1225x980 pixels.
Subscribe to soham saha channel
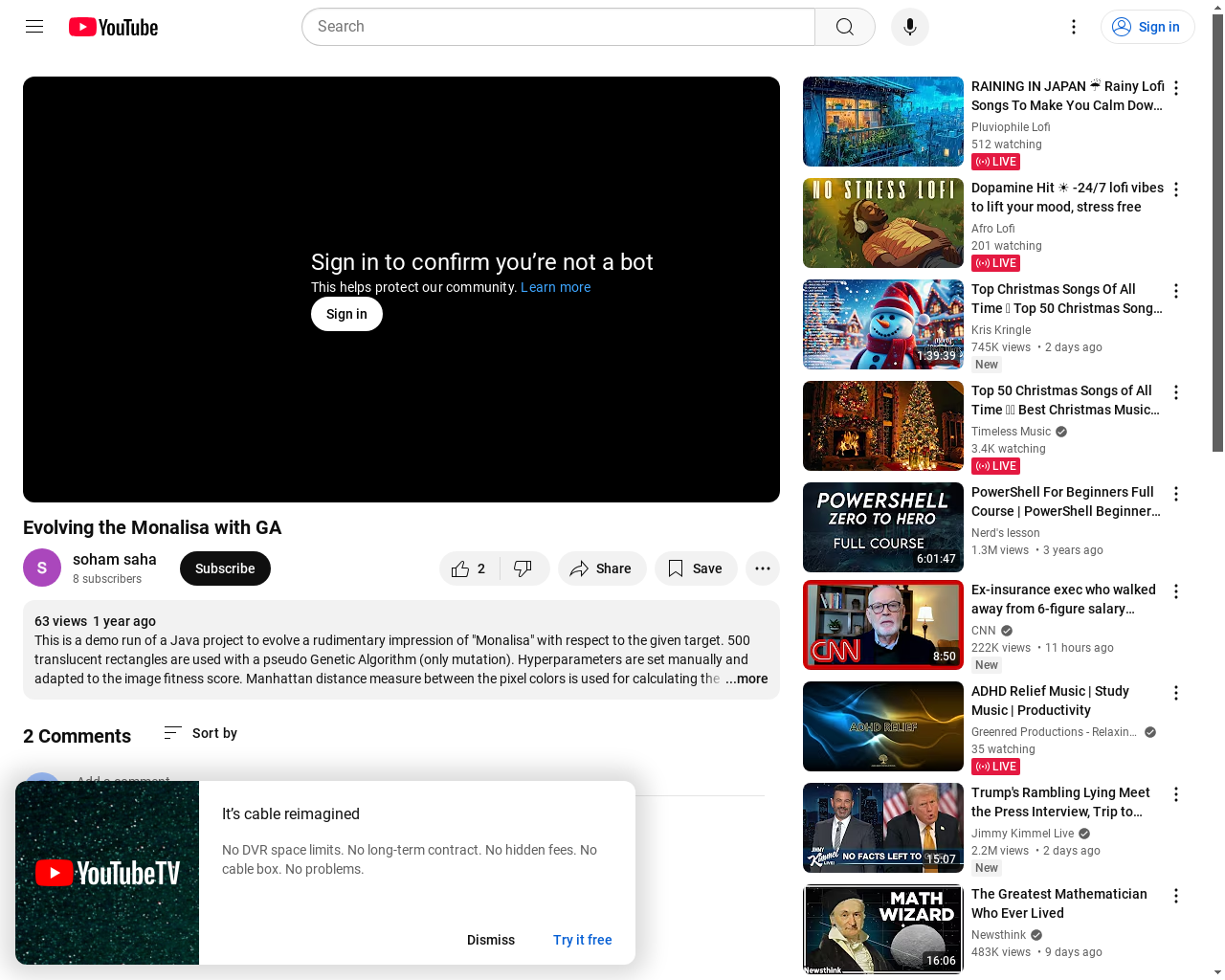pyautogui.click(x=225, y=568)
